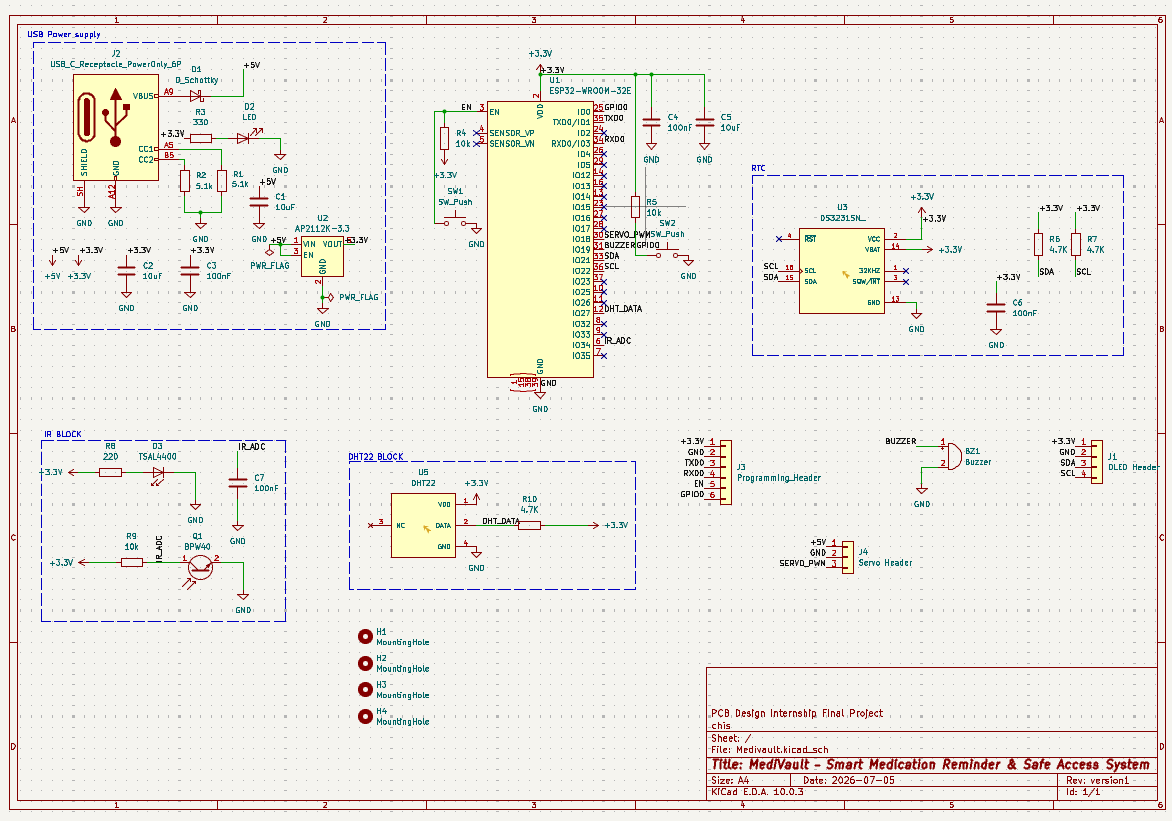The width and height of the screenshot is (1172, 821).
Task: Click the "RTC" block label
Action: tap(758, 168)
